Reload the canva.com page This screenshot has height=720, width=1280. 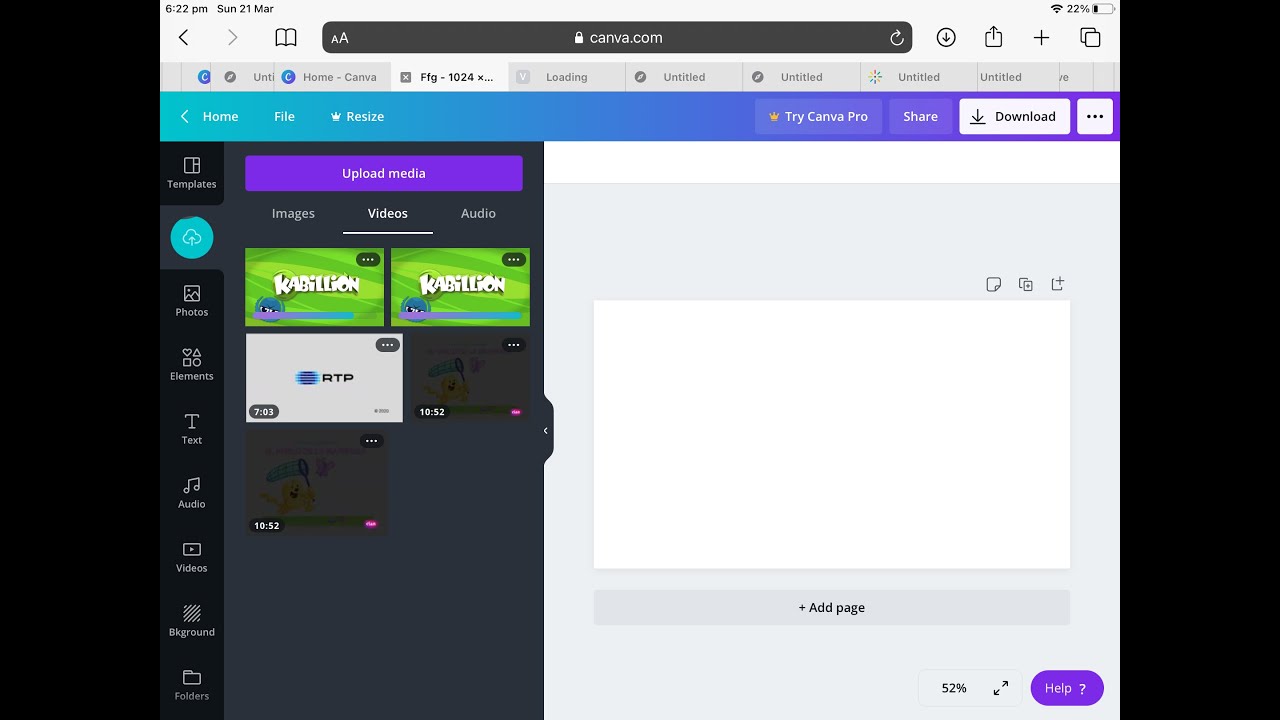point(897,38)
